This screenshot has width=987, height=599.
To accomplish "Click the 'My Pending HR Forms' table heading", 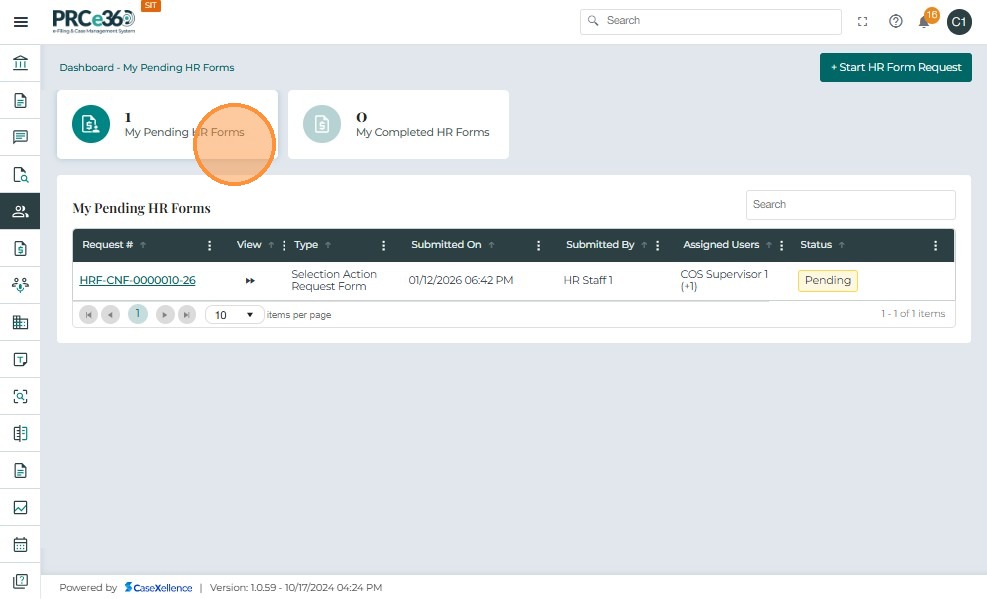I will click(142, 208).
